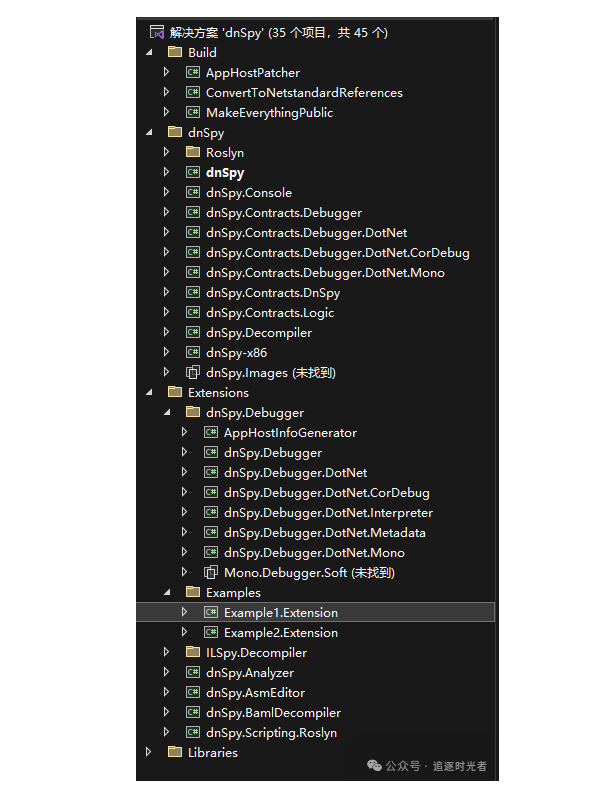The image size is (603, 788).
Task: Expand the Roslyn folder
Action: click(166, 152)
